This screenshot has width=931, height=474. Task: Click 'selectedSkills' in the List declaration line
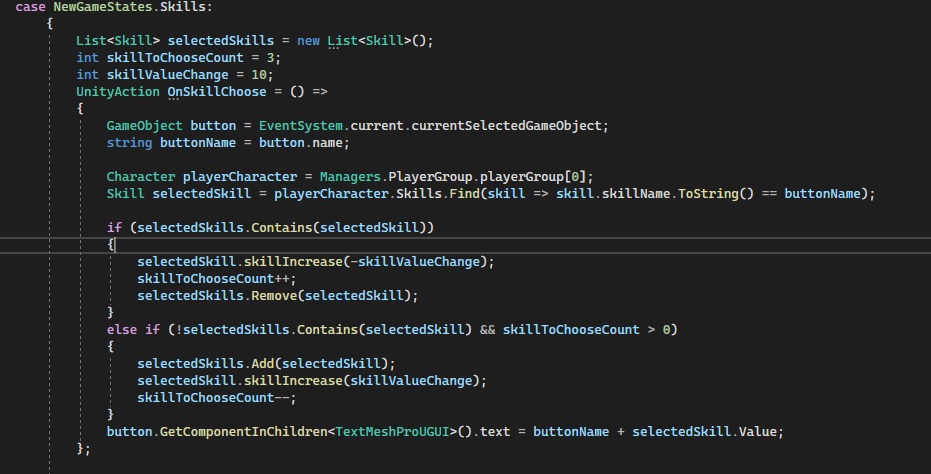pyautogui.click(x=221, y=41)
